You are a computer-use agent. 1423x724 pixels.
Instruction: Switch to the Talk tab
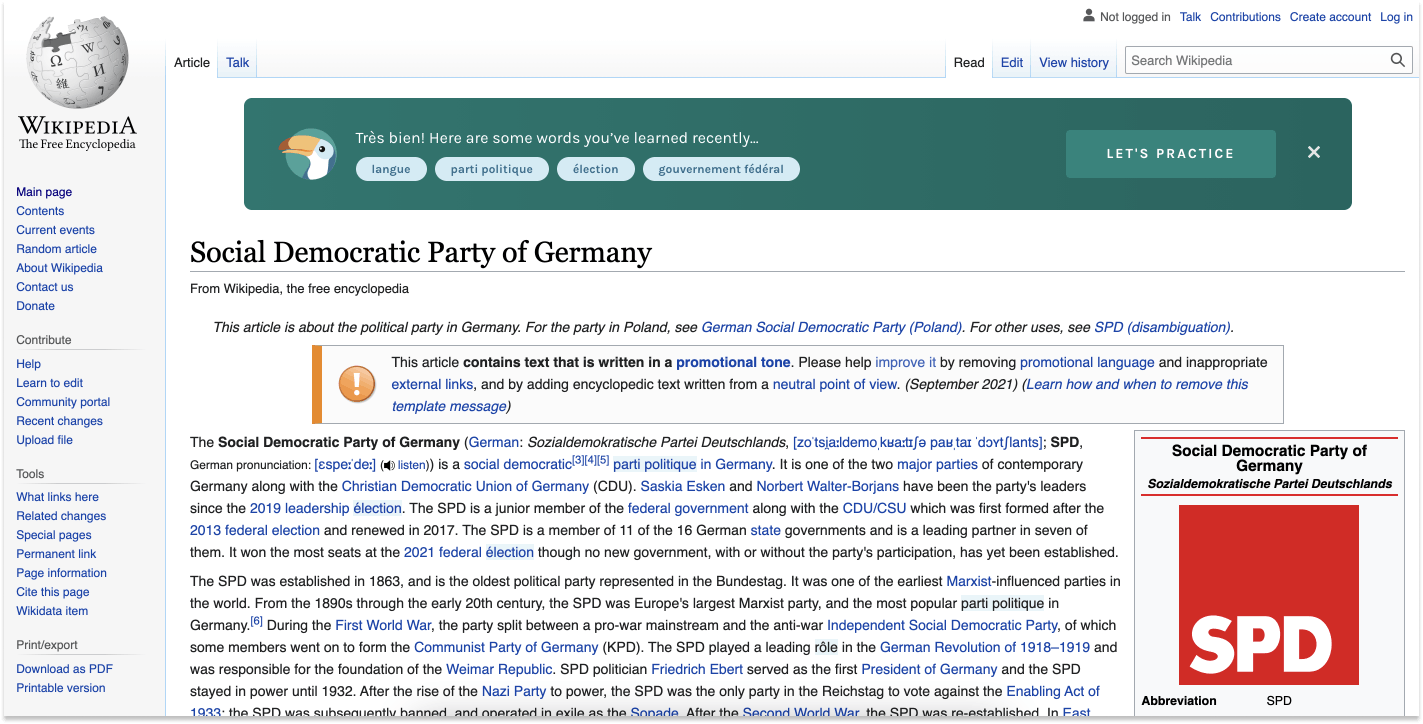pos(238,62)
